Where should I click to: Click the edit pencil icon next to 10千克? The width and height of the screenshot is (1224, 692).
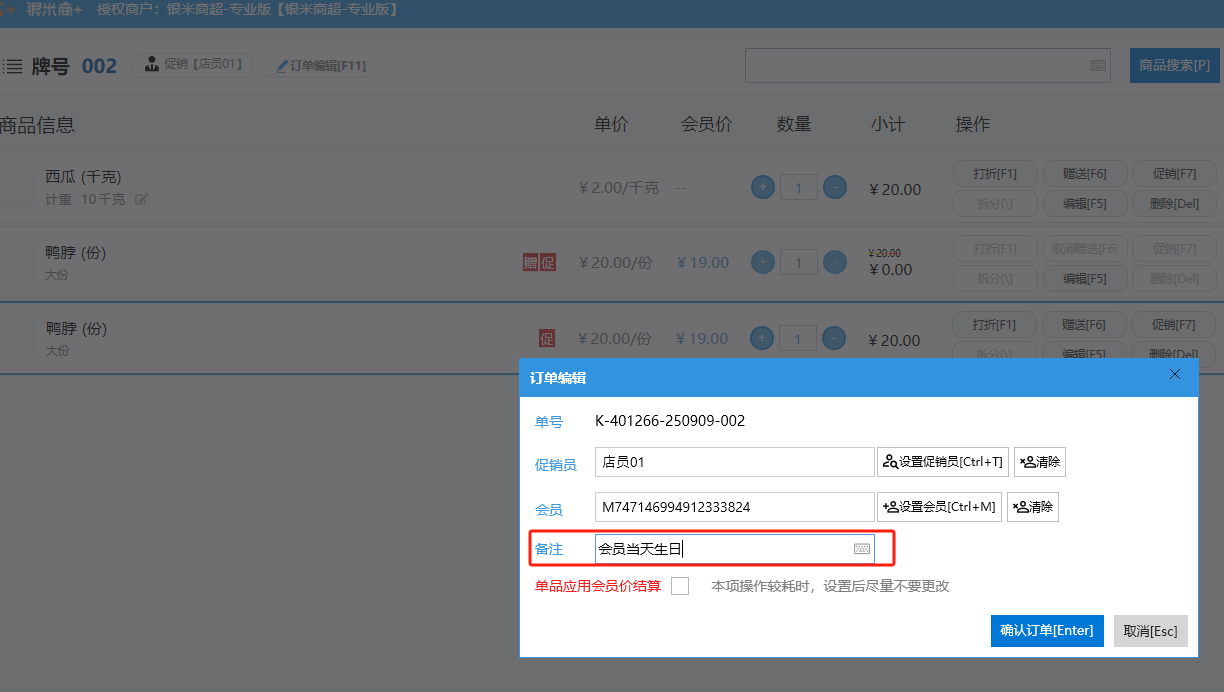pos(141,199)
